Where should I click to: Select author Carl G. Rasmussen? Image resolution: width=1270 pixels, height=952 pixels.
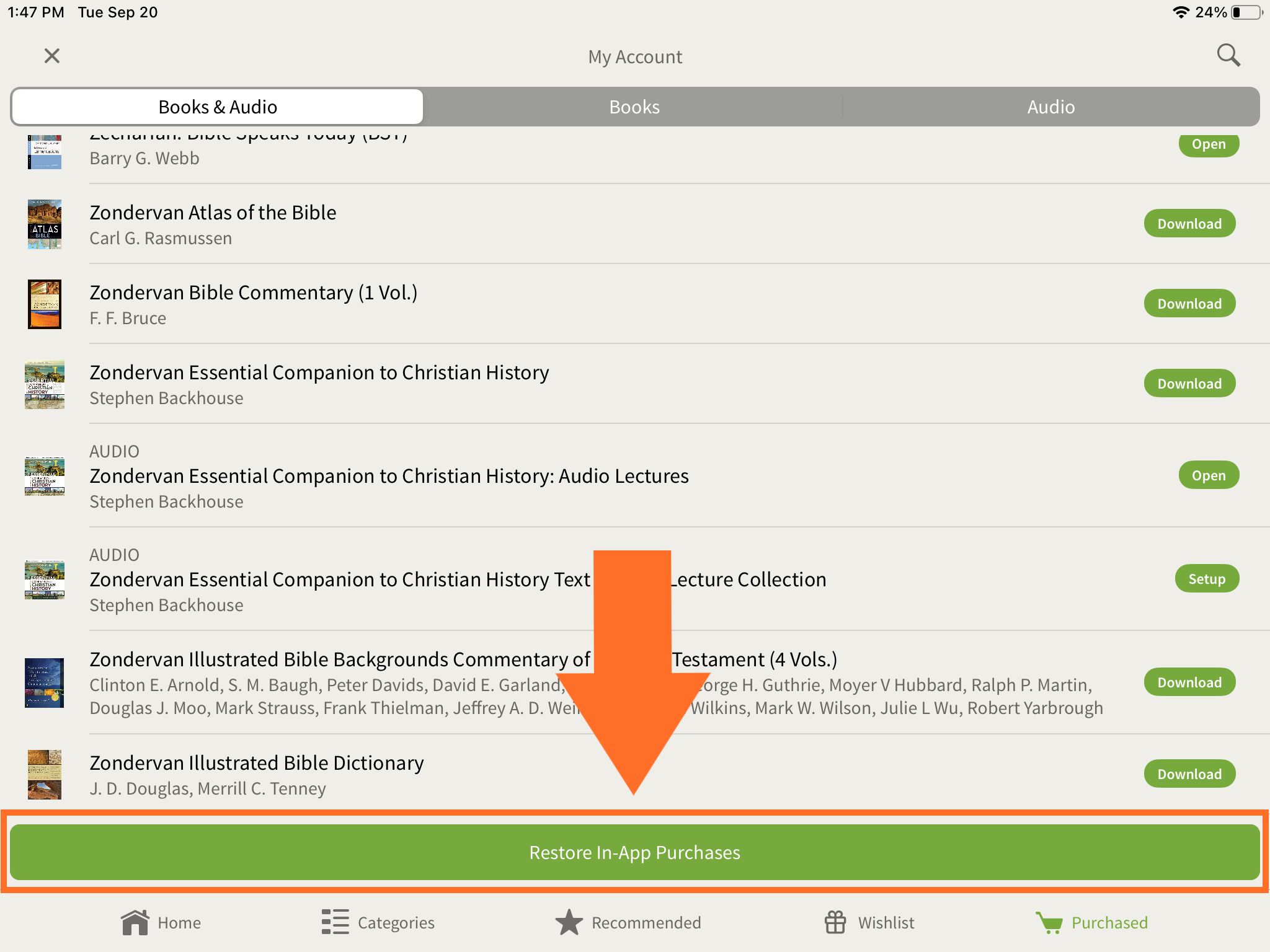click(x=161, y=238)
